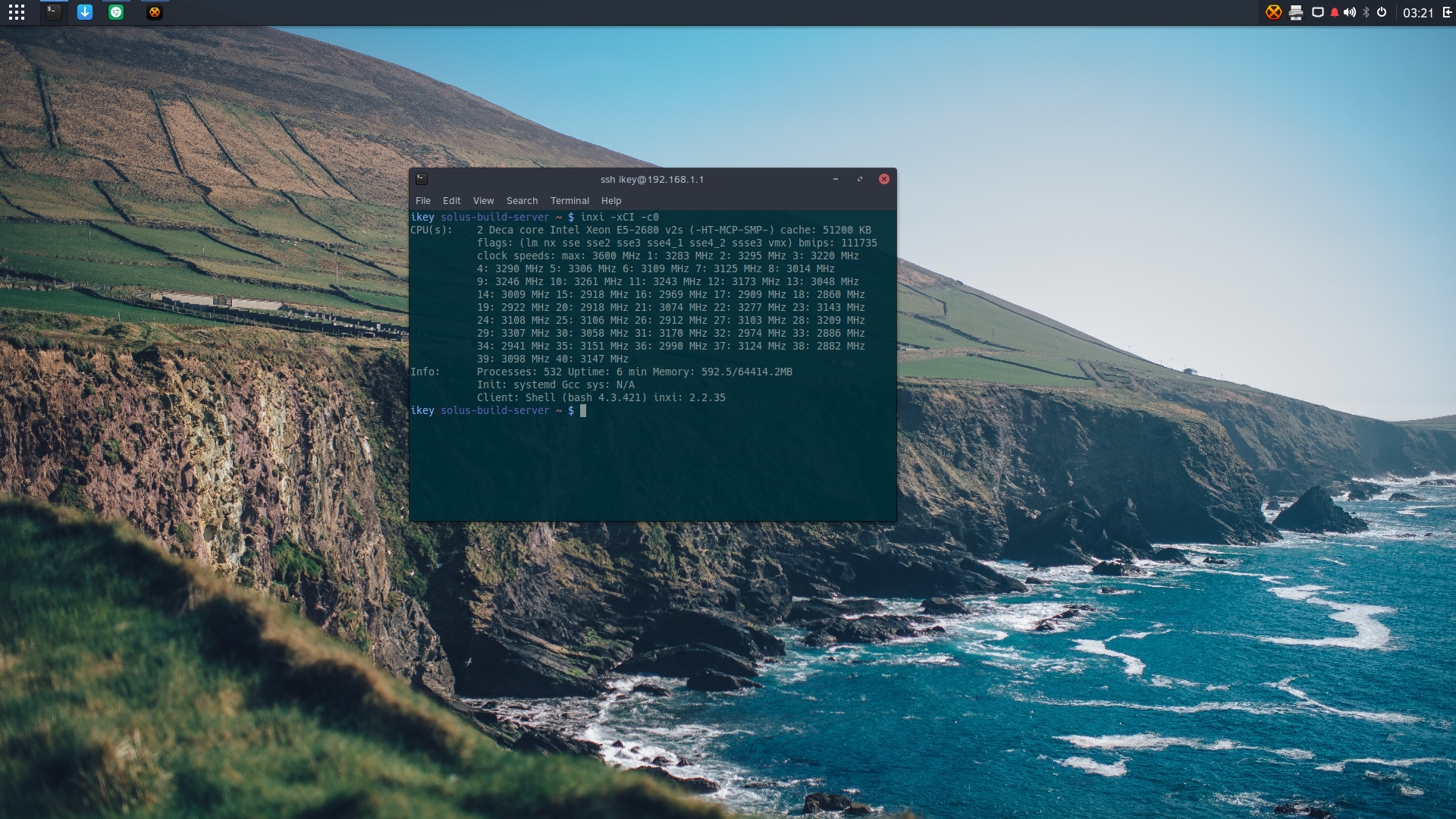Click the 'Processes: 532' value
1456x819 pixels.
[519, 372]
